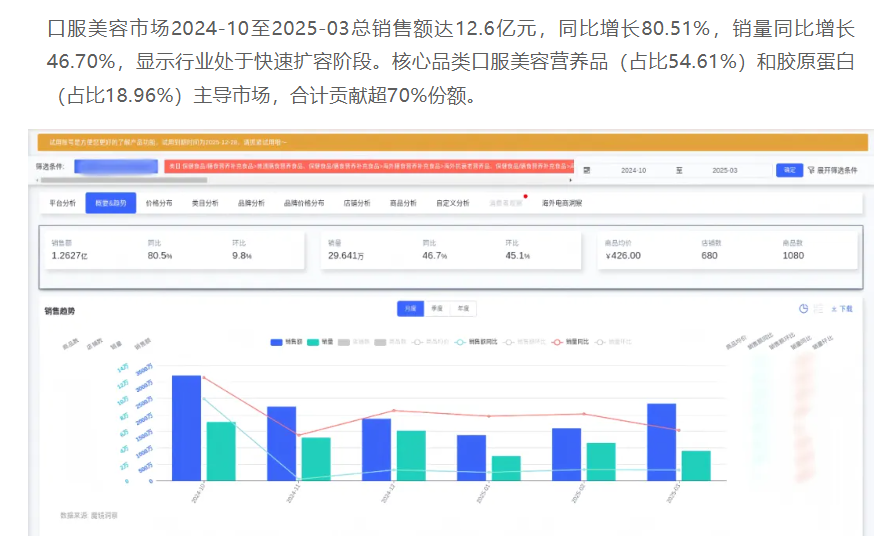Screen dimensions: 884x550
Task: Toggle the 销售额同比 line legend item
Action: 476,342
